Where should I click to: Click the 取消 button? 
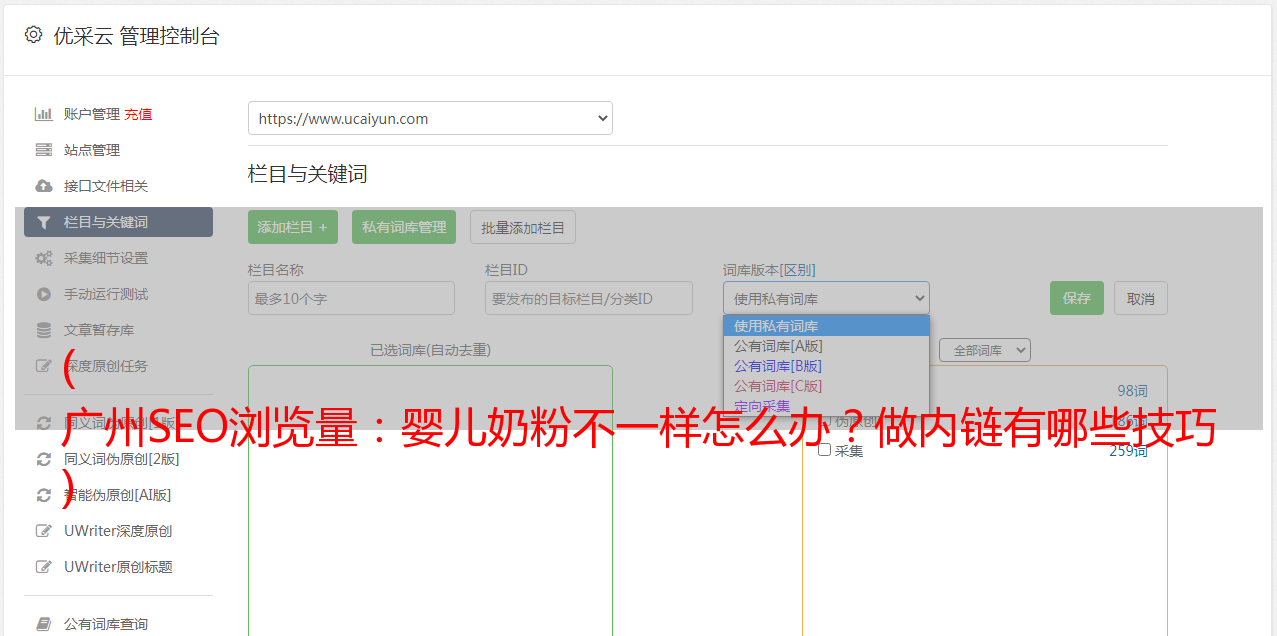[1141, 298]
